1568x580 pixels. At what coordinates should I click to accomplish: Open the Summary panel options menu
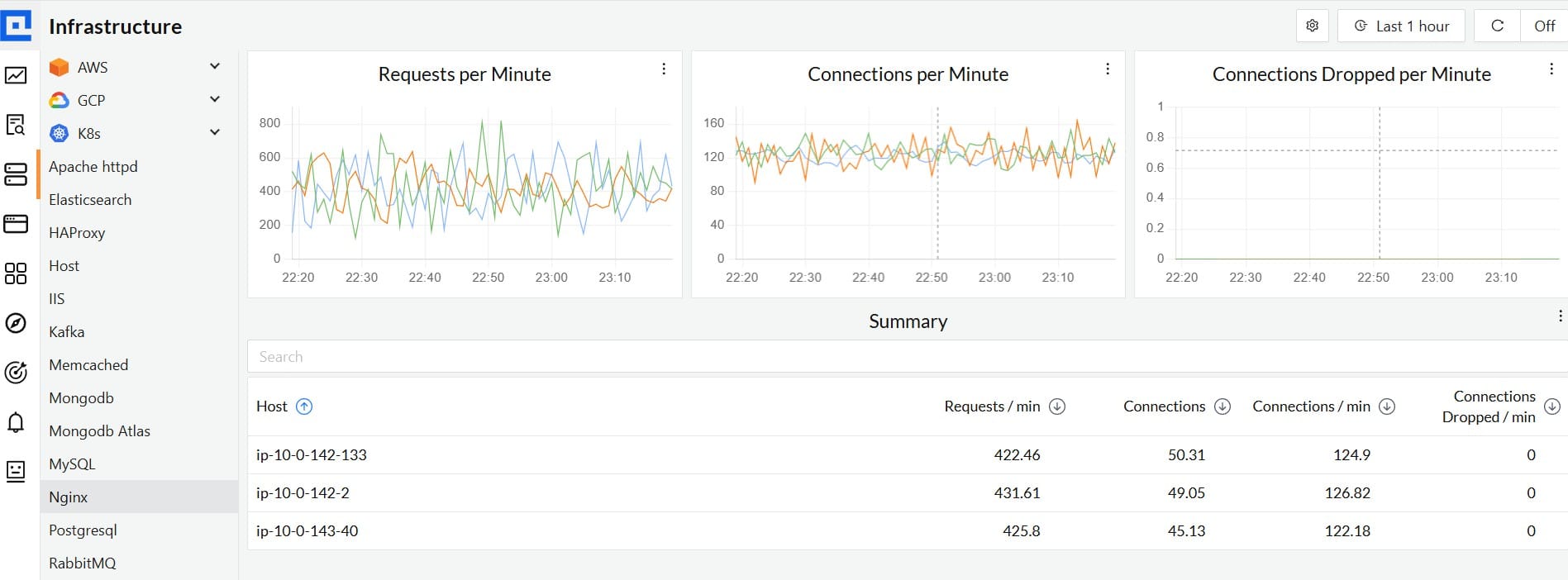(1560, 316)
